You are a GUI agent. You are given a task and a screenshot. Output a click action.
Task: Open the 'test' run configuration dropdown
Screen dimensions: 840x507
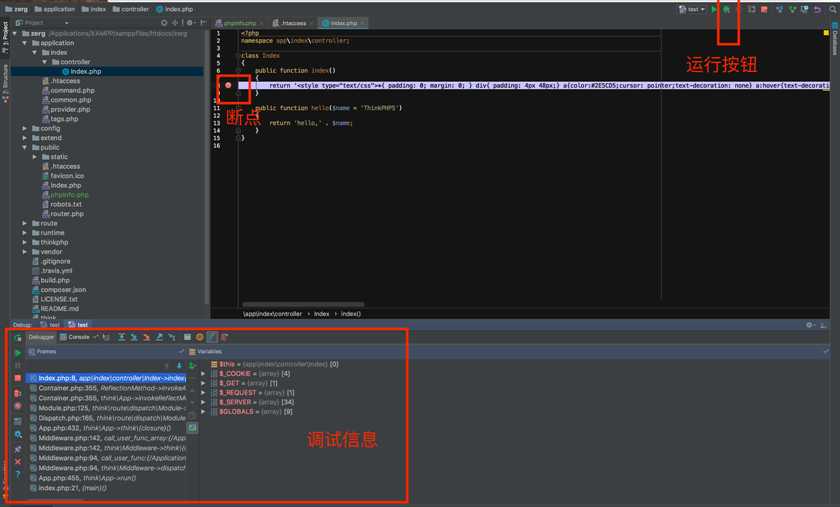(692, 9)
